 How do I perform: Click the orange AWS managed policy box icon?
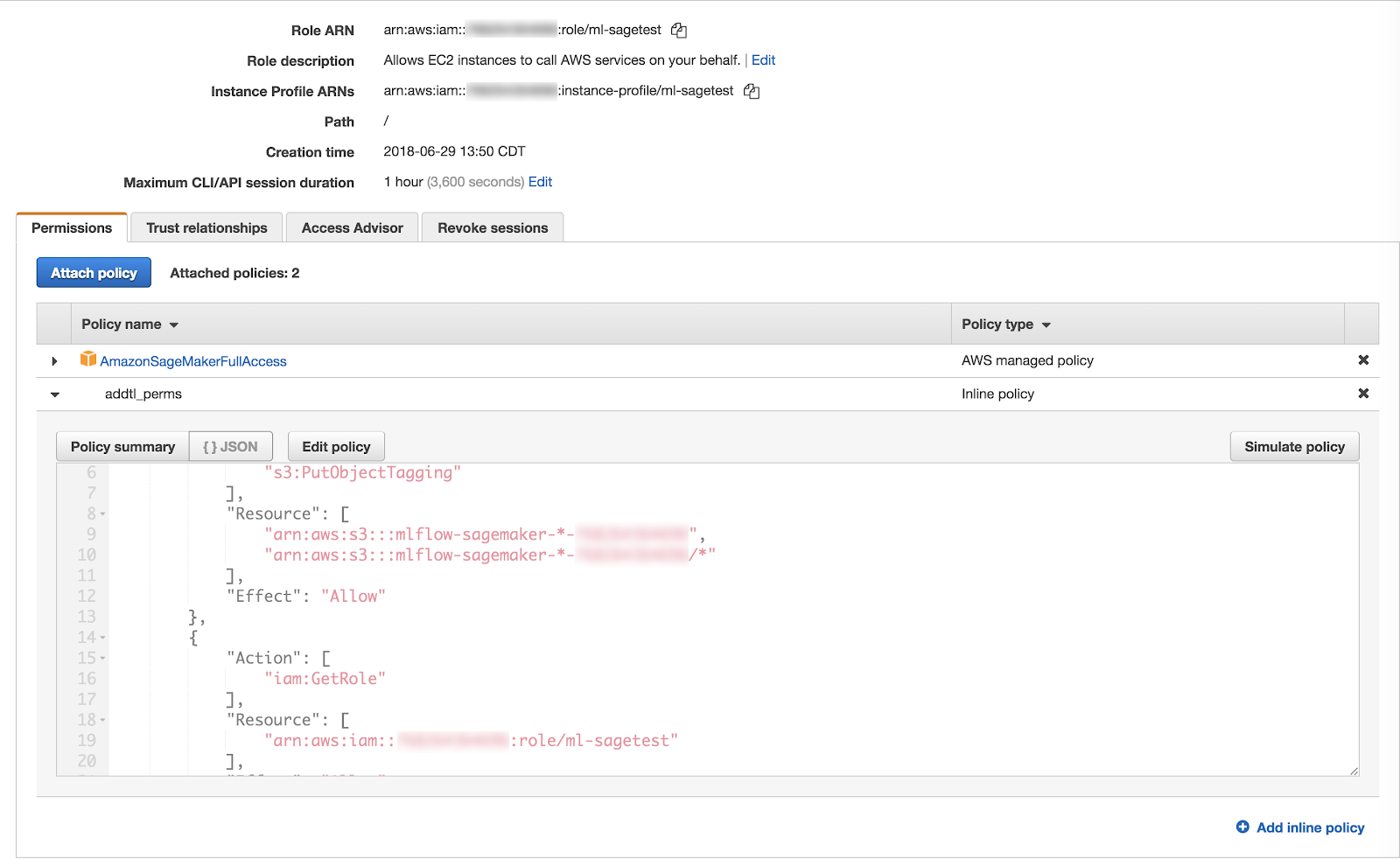click(x=88, y=360)
